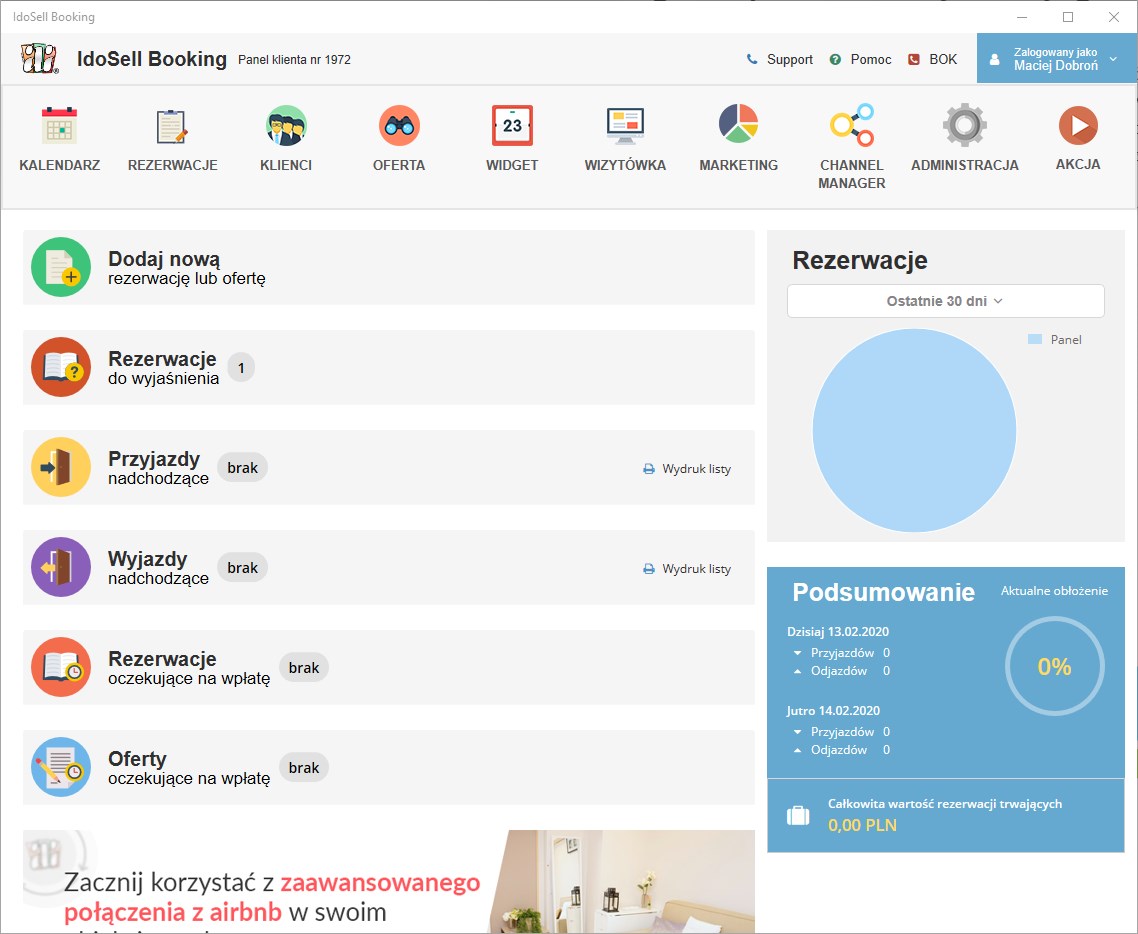Viewport: 1138px width, 934px height.
Task: Open the Ostatnie 30 dni dropdown
Action: click(946, 301)
